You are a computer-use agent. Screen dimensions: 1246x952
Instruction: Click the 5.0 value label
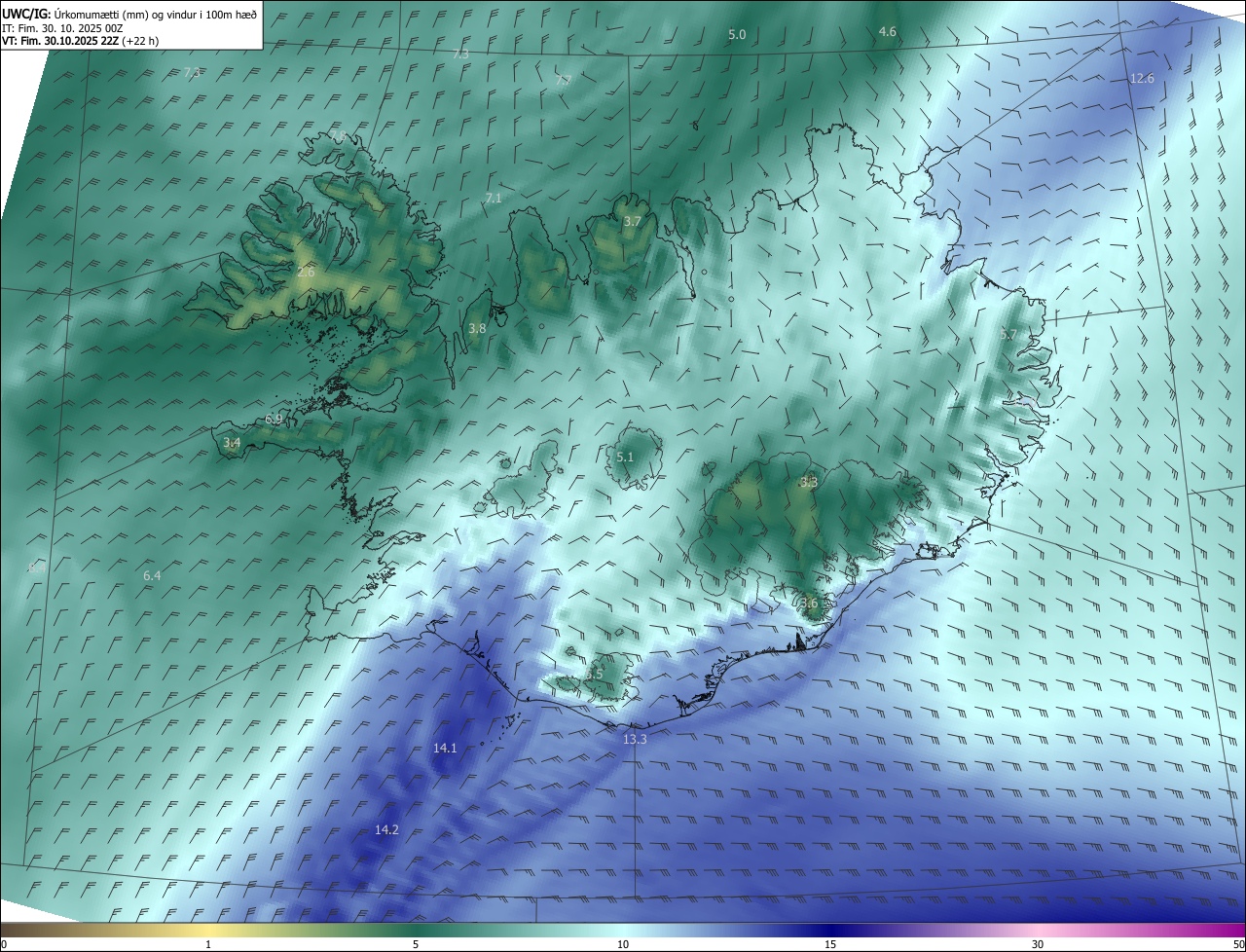[737, 34]
